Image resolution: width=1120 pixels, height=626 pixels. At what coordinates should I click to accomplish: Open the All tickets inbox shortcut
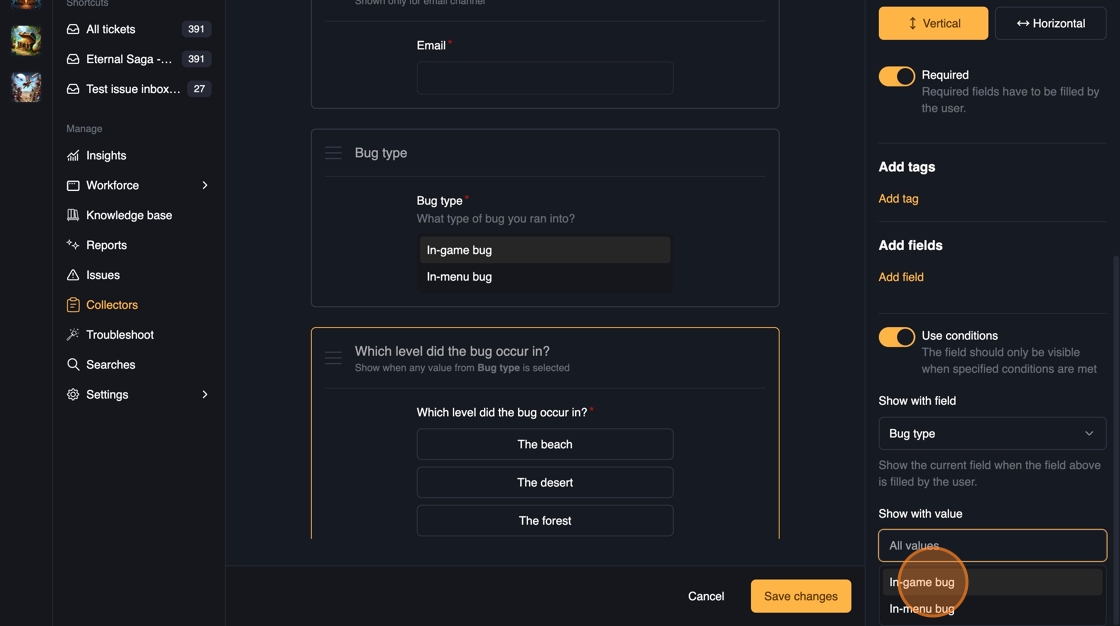click(x=110, y=30)
